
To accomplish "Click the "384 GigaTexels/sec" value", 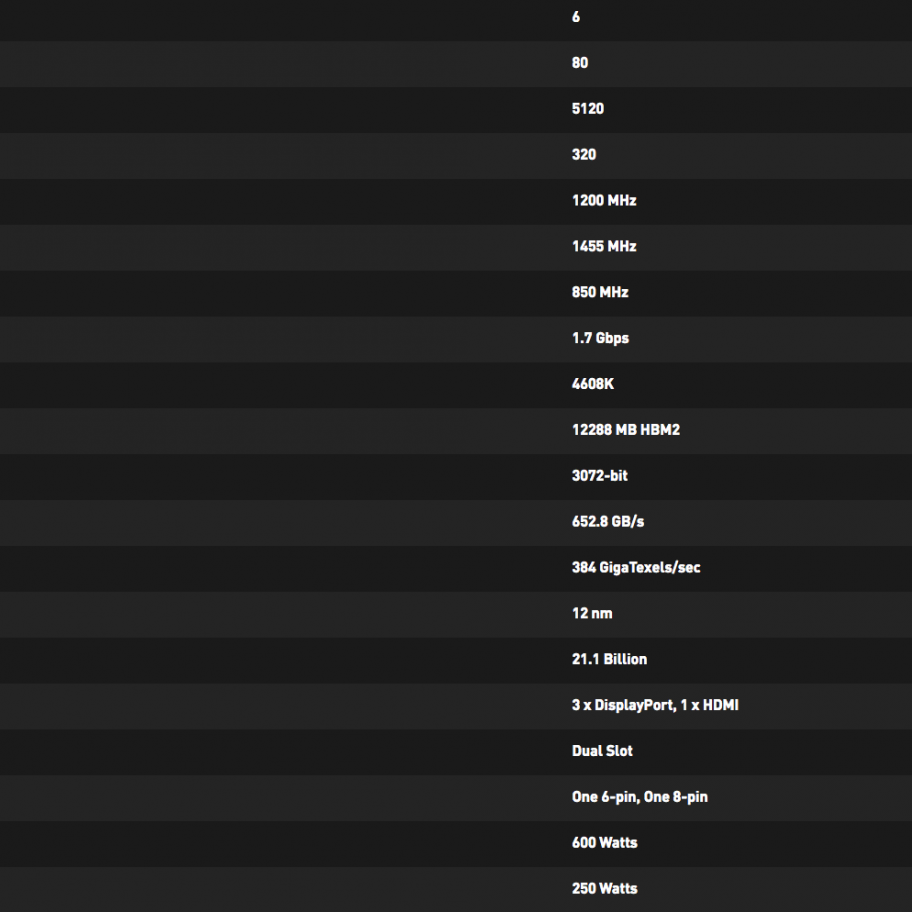I will click(x=636, y=568).
